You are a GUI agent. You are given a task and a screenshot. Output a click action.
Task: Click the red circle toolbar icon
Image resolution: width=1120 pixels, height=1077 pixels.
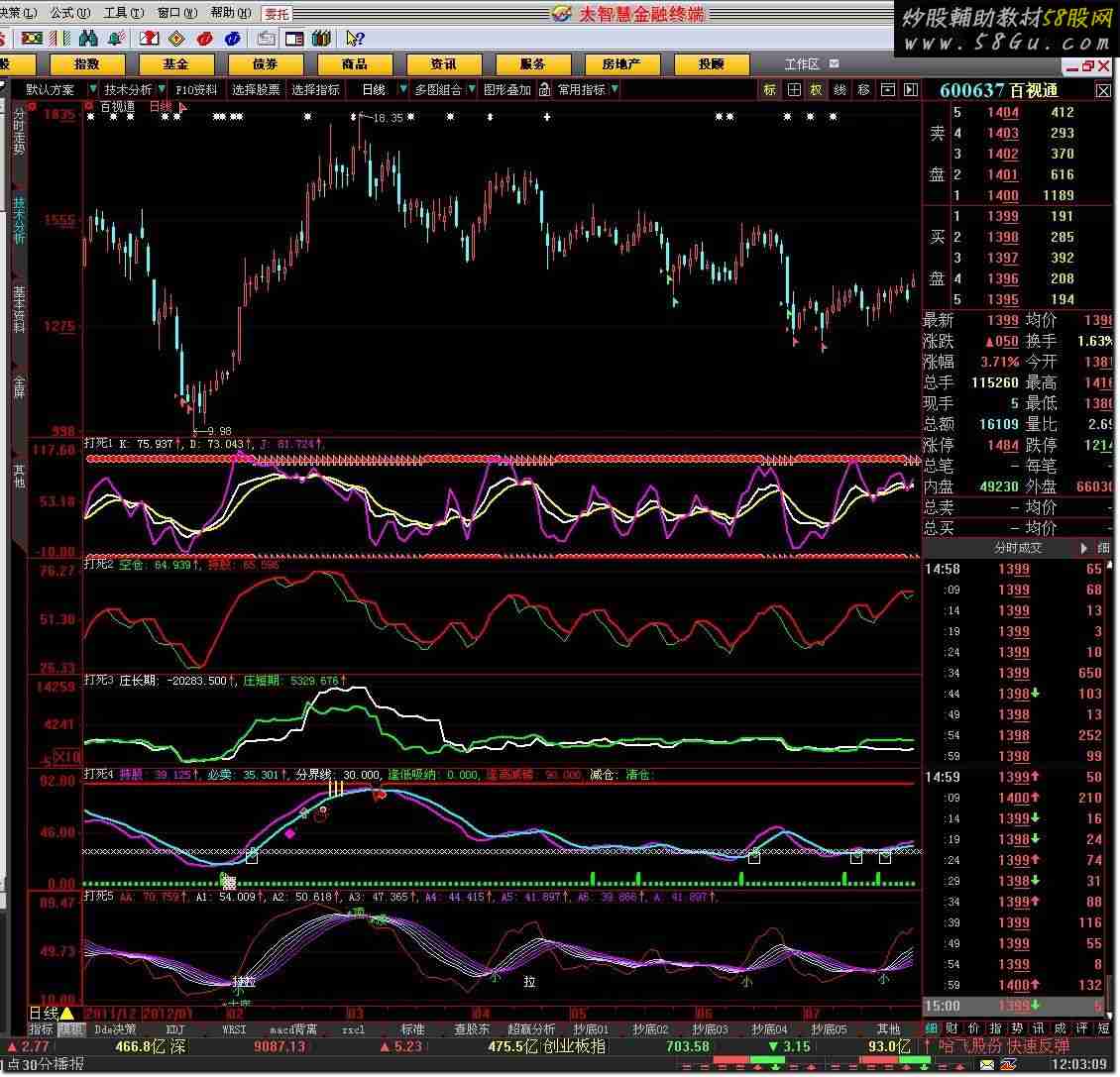click(205, 39)
